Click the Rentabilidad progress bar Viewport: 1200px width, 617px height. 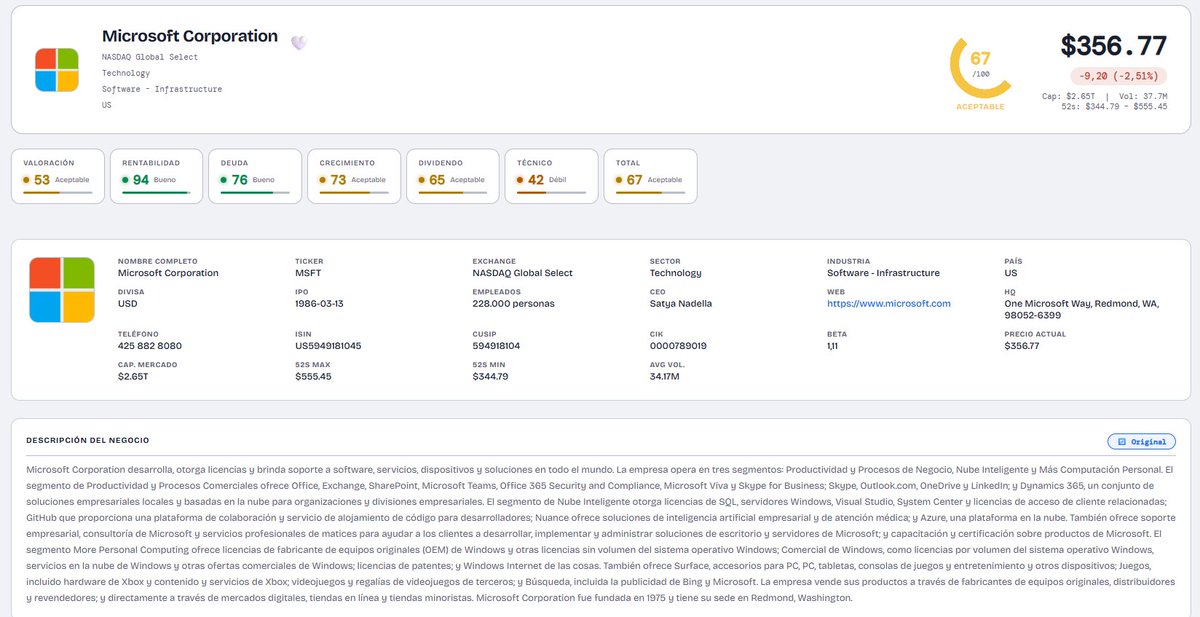156,192
